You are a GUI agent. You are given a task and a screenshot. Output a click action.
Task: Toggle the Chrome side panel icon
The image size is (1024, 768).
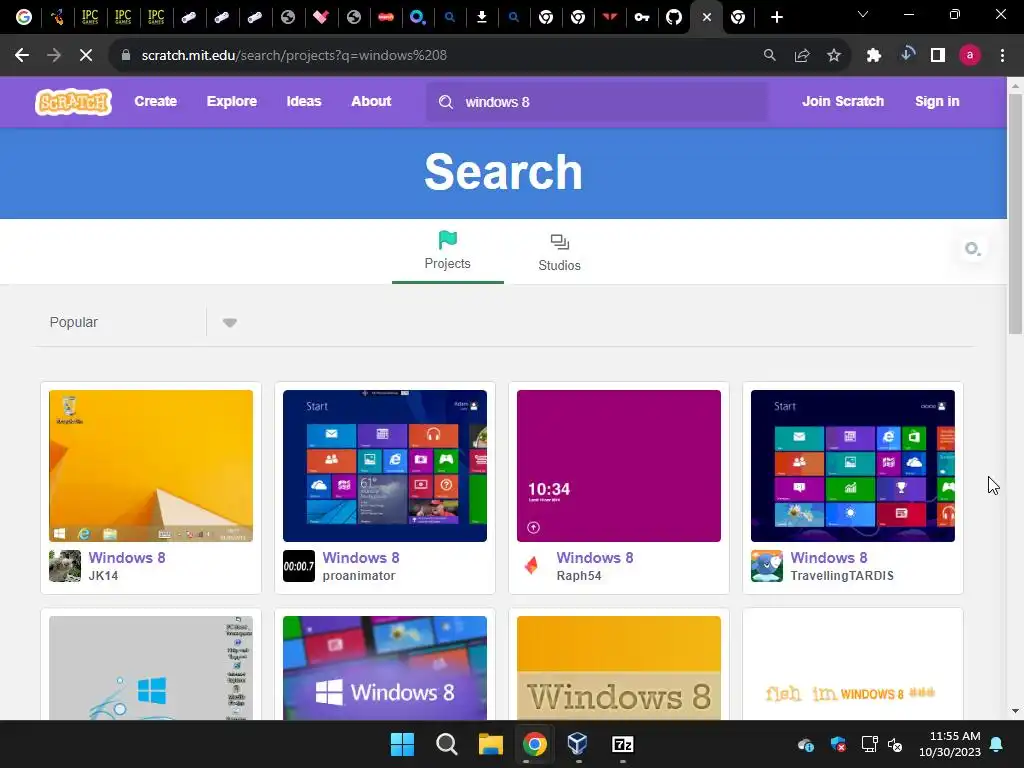938,56
